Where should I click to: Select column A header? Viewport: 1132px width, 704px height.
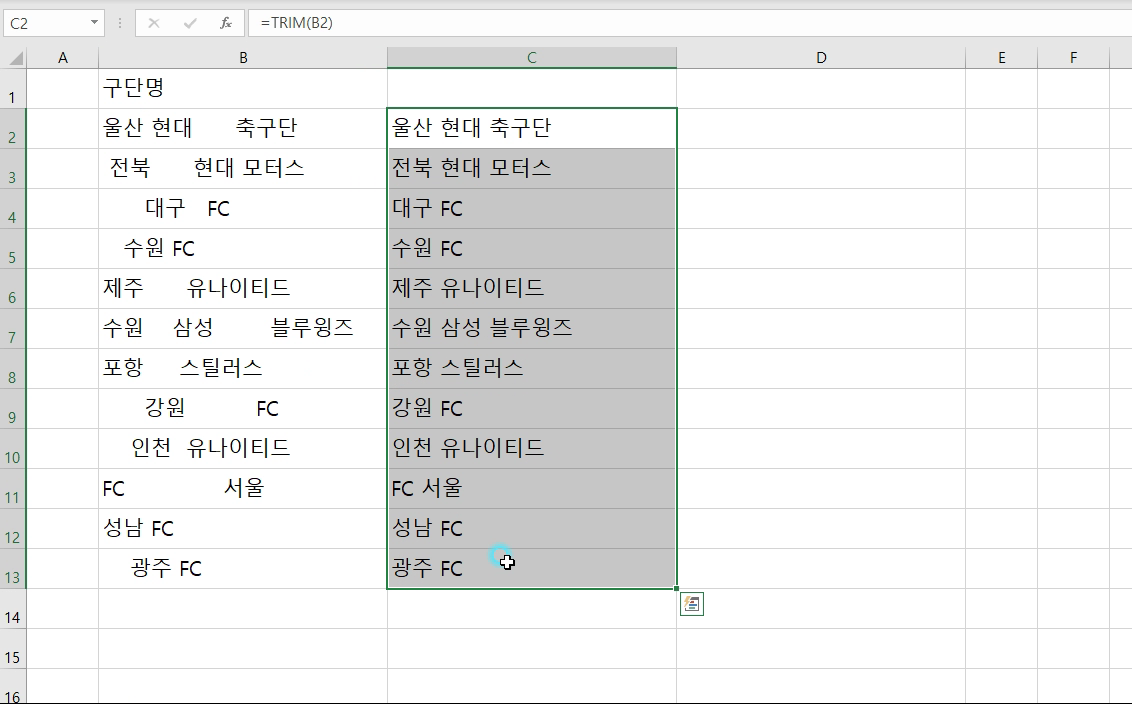coord(63,58)
